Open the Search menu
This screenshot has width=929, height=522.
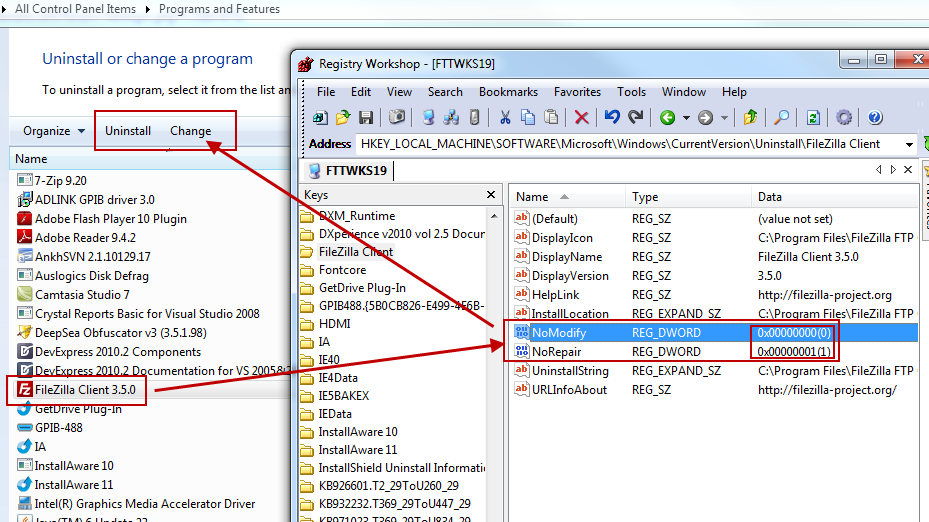[445, 92]
